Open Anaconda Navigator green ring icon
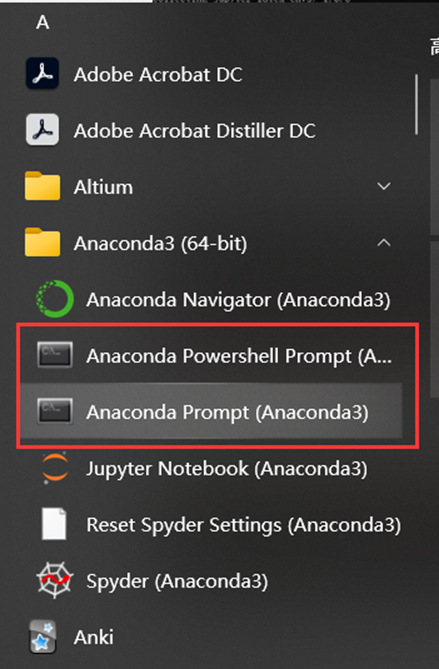 [x=55, y=299]
